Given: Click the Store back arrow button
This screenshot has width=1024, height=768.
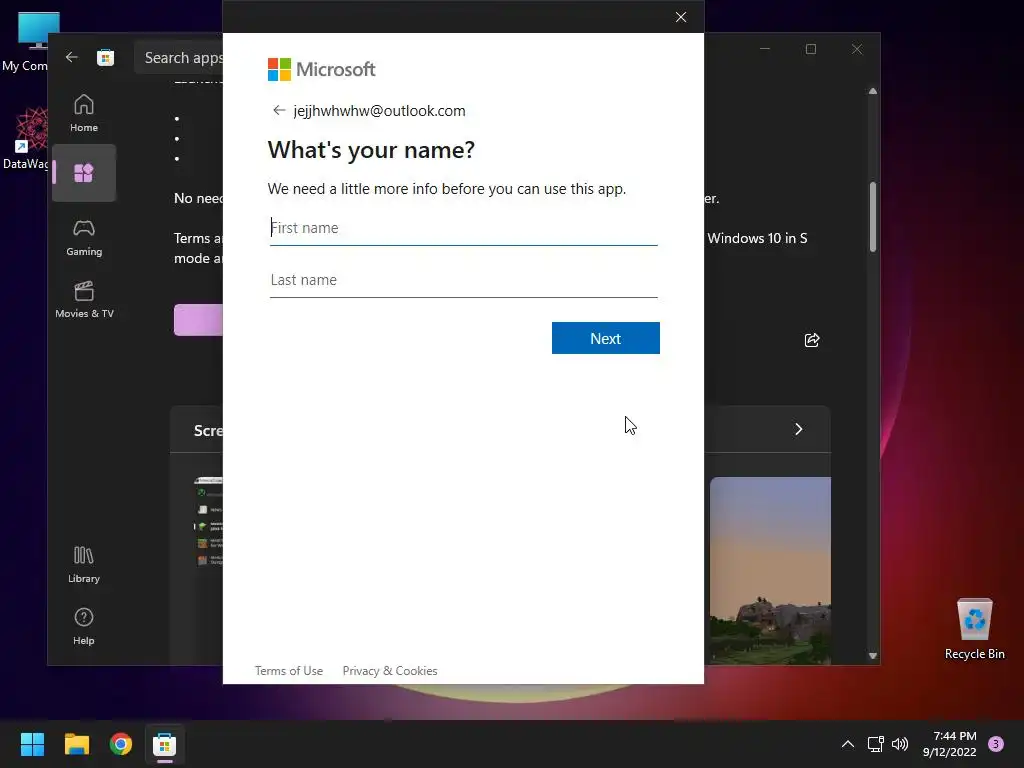Looking at the screenshot, I should tap(71, 57).
